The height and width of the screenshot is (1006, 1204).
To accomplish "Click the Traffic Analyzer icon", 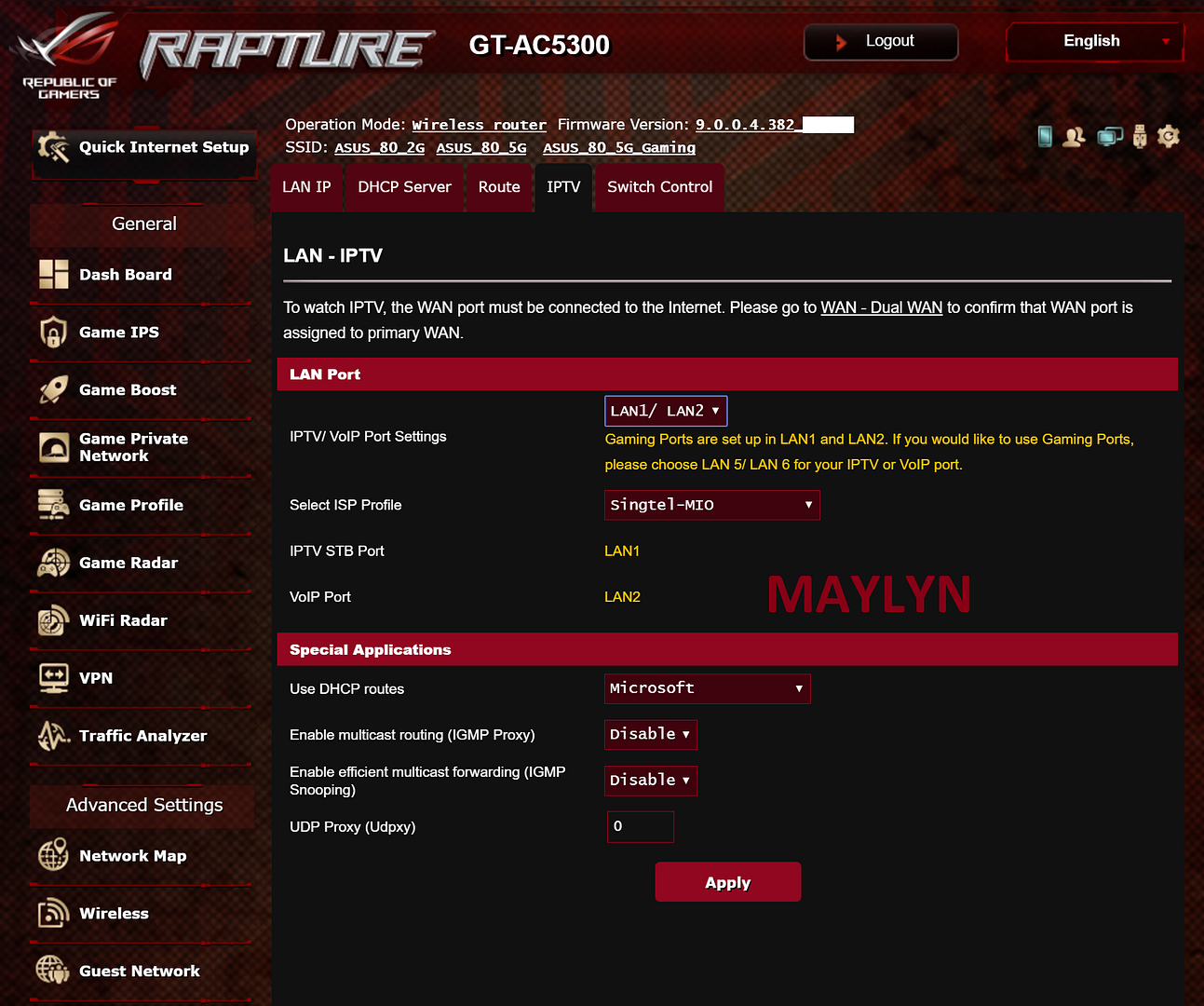I will (x=53, y=736).
